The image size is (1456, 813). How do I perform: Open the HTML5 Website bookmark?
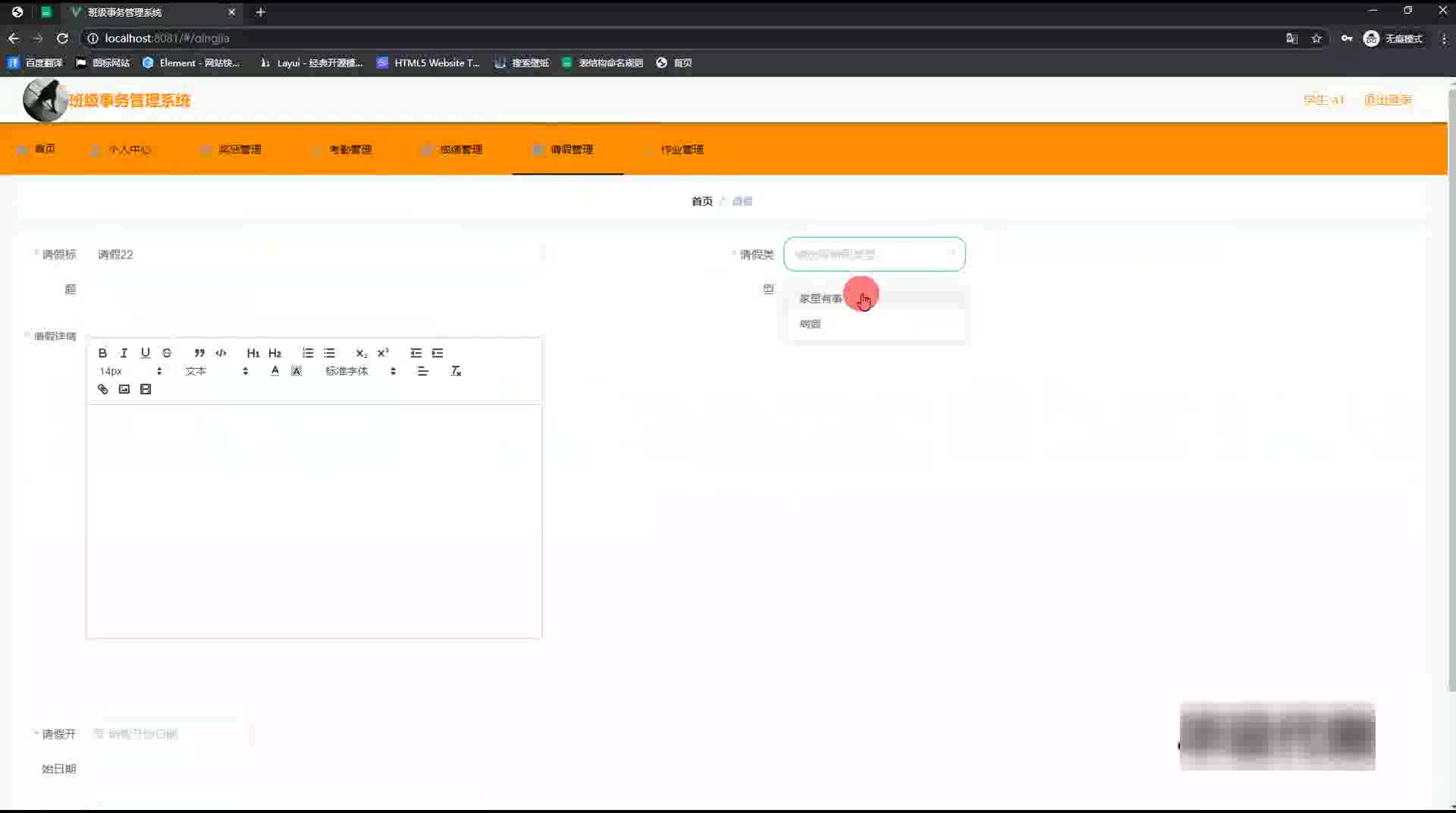click(428, 63)
